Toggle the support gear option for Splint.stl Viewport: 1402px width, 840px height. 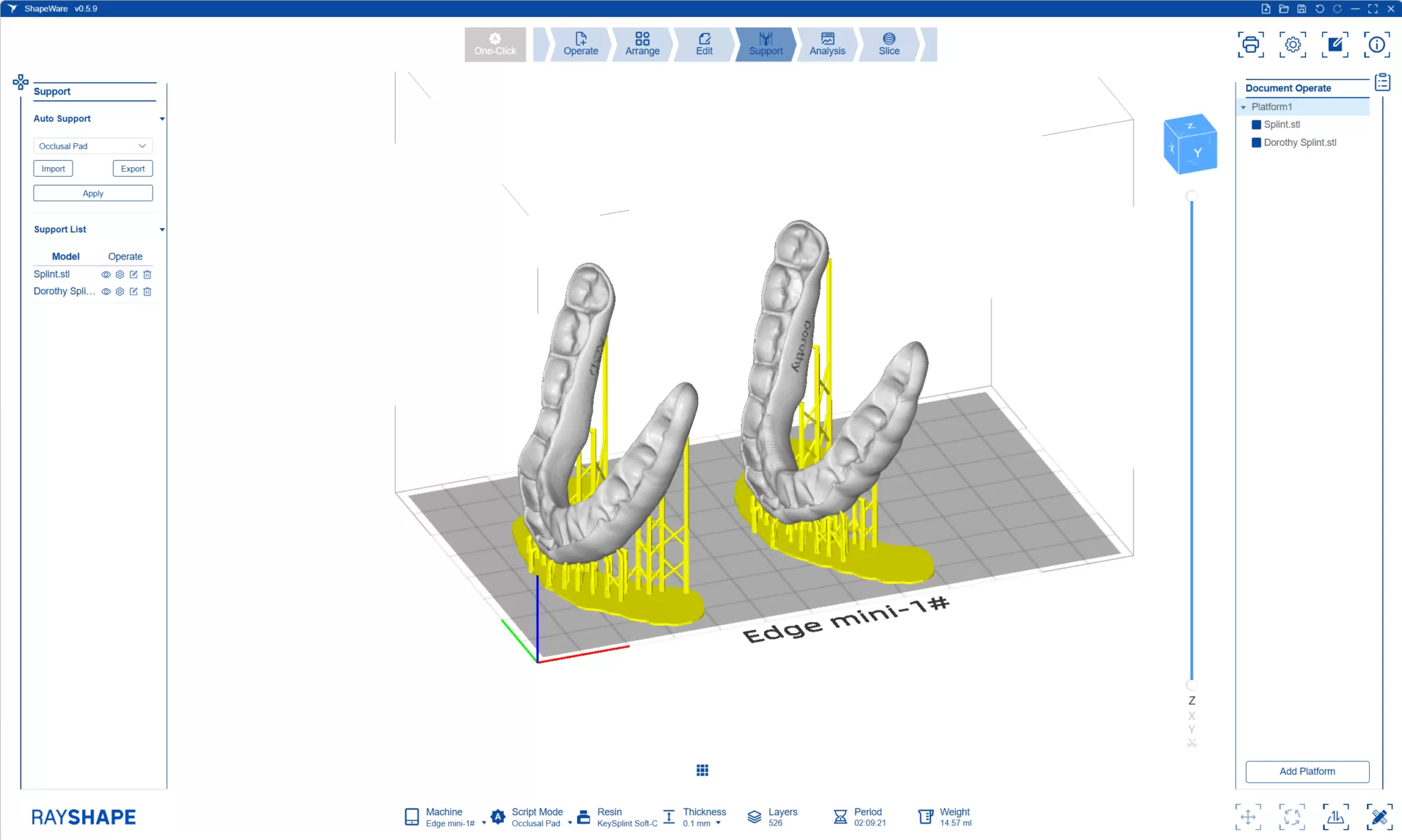120,274
